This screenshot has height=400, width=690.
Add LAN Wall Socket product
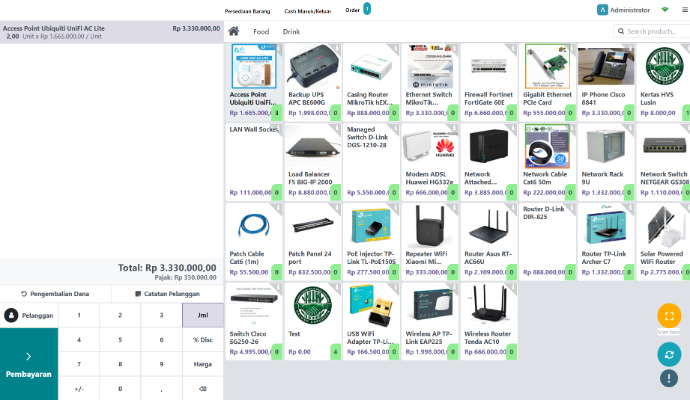point(254,161)
